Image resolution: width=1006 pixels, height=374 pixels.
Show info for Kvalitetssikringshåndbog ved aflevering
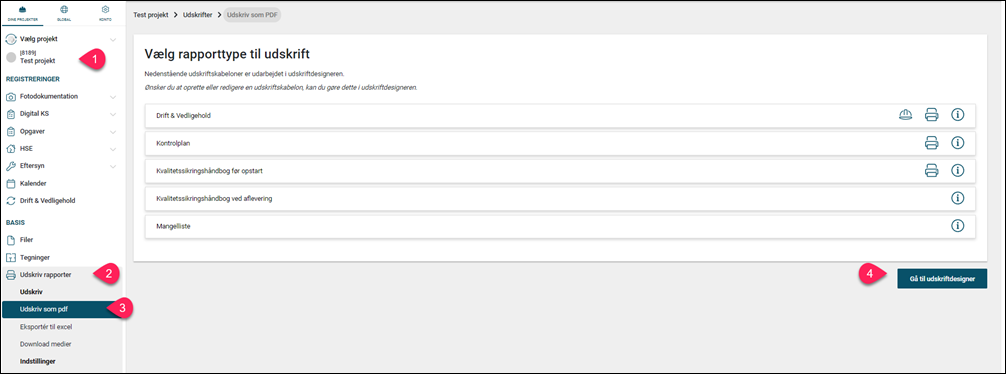point(958,198)
